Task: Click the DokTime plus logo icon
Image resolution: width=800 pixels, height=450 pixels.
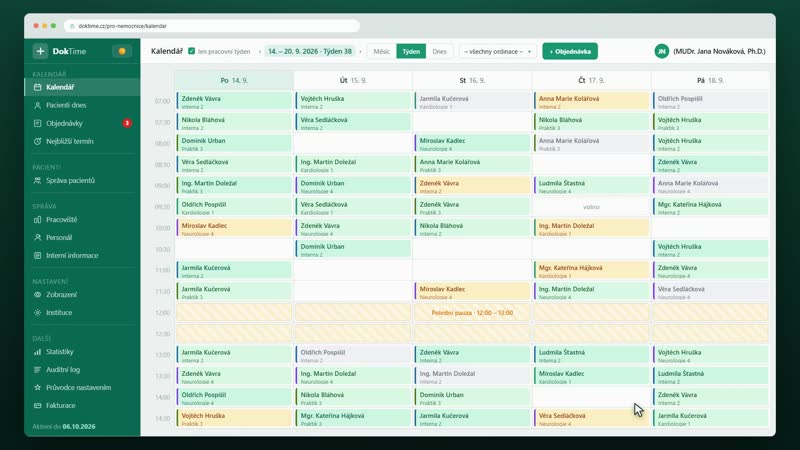Action: pyautogui.click(x=40, y=51)
